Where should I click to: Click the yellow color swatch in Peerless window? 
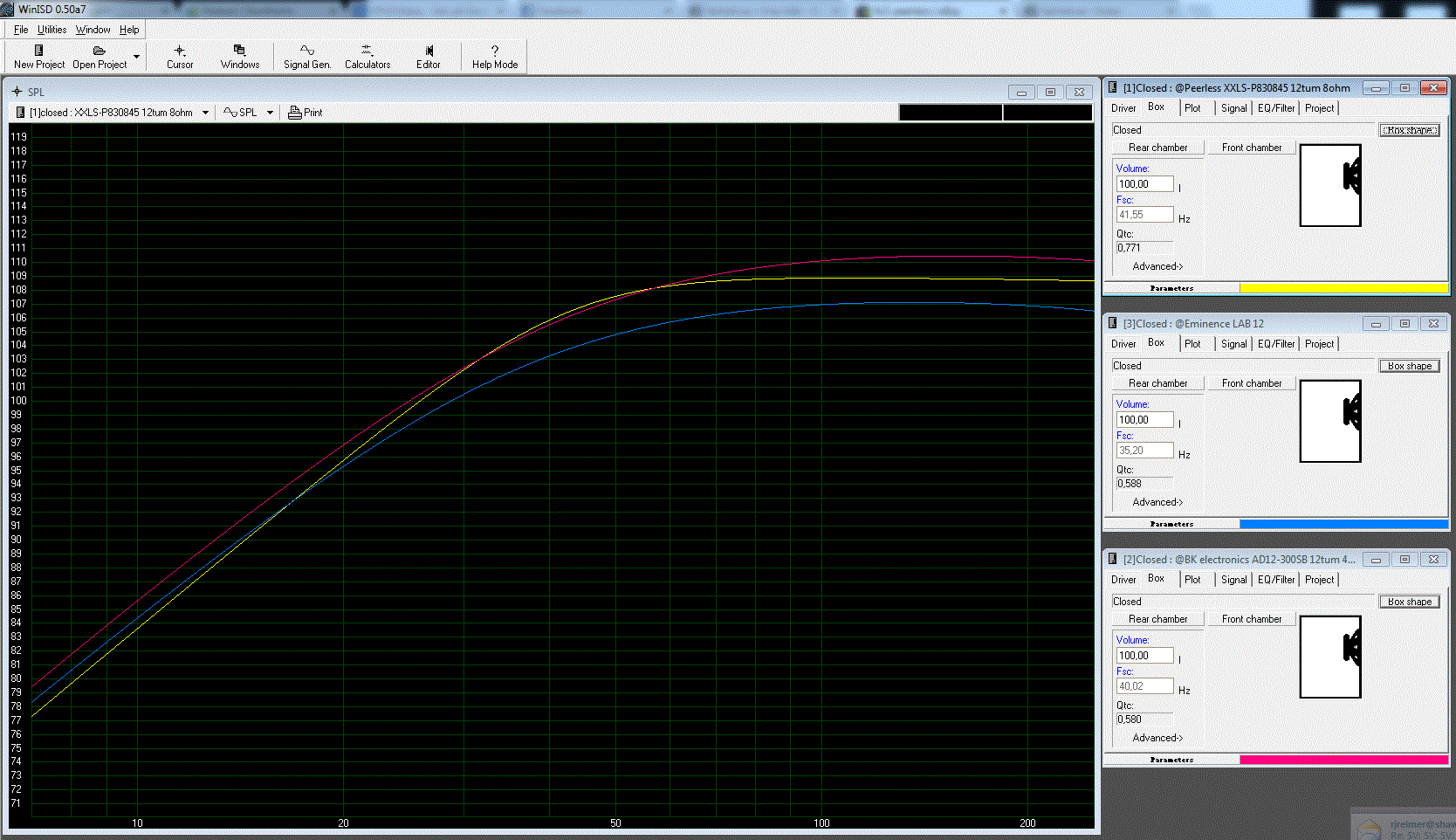click(1343, 288)
